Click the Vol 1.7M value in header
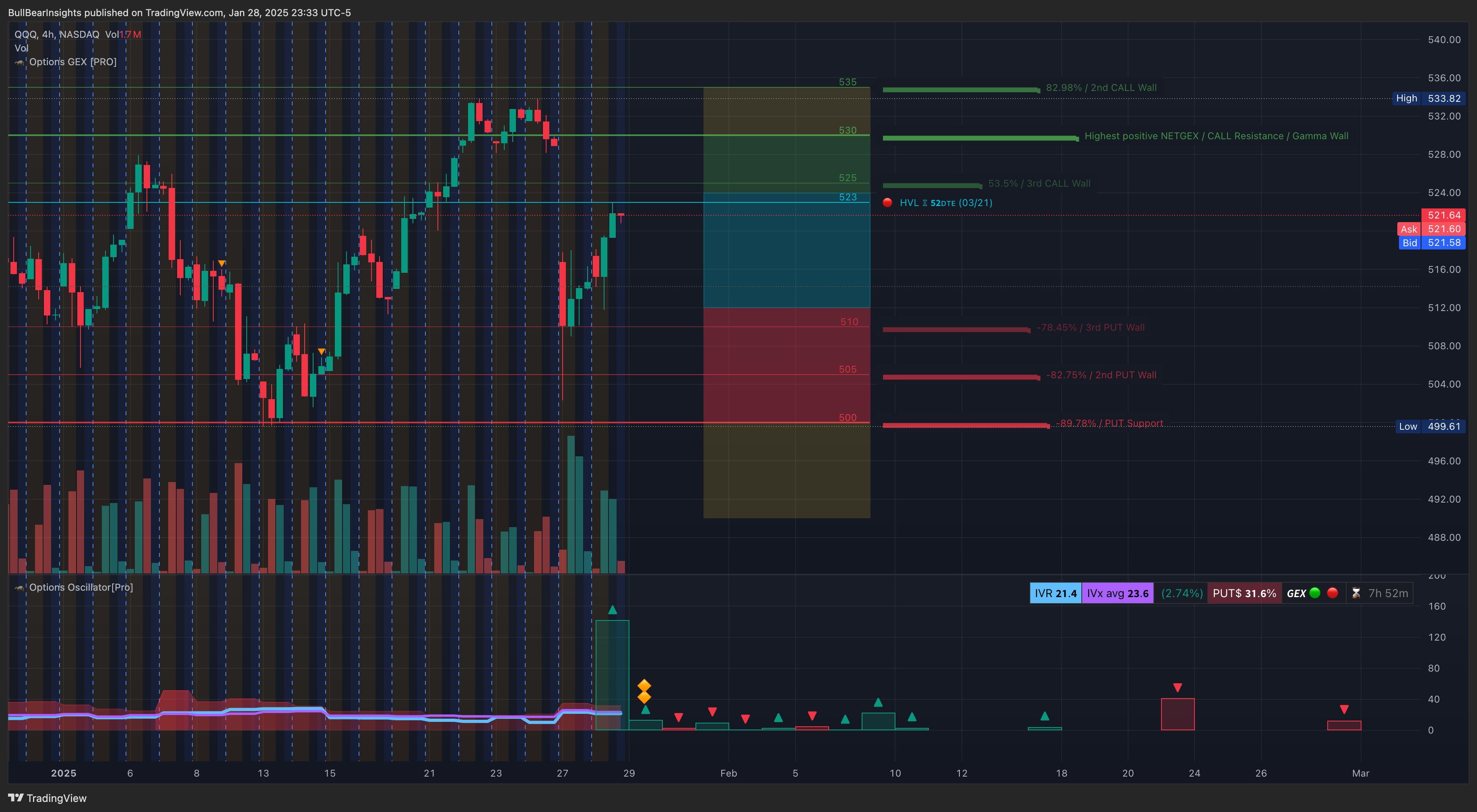 tap(123, 35)
